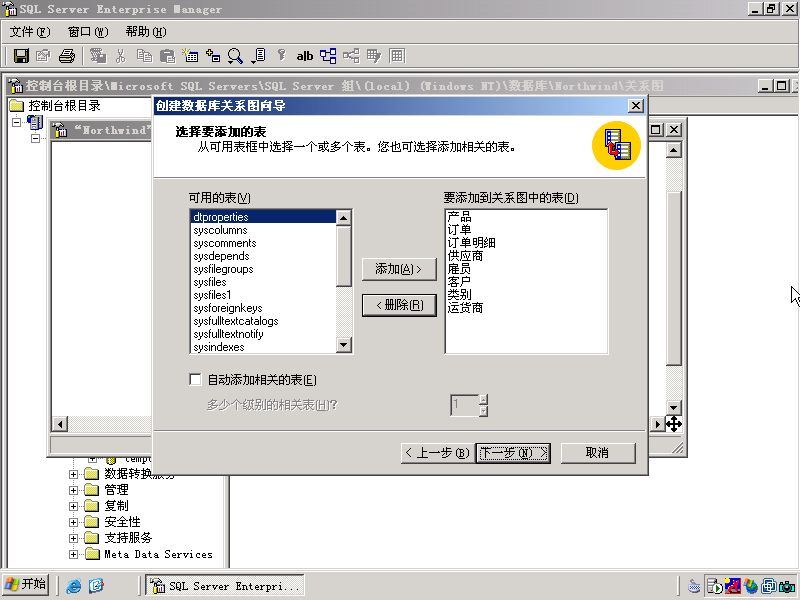Click the Print icon in the toolbar
The width and height of the screenshot is (800, 600).
(x=66, y=56)
